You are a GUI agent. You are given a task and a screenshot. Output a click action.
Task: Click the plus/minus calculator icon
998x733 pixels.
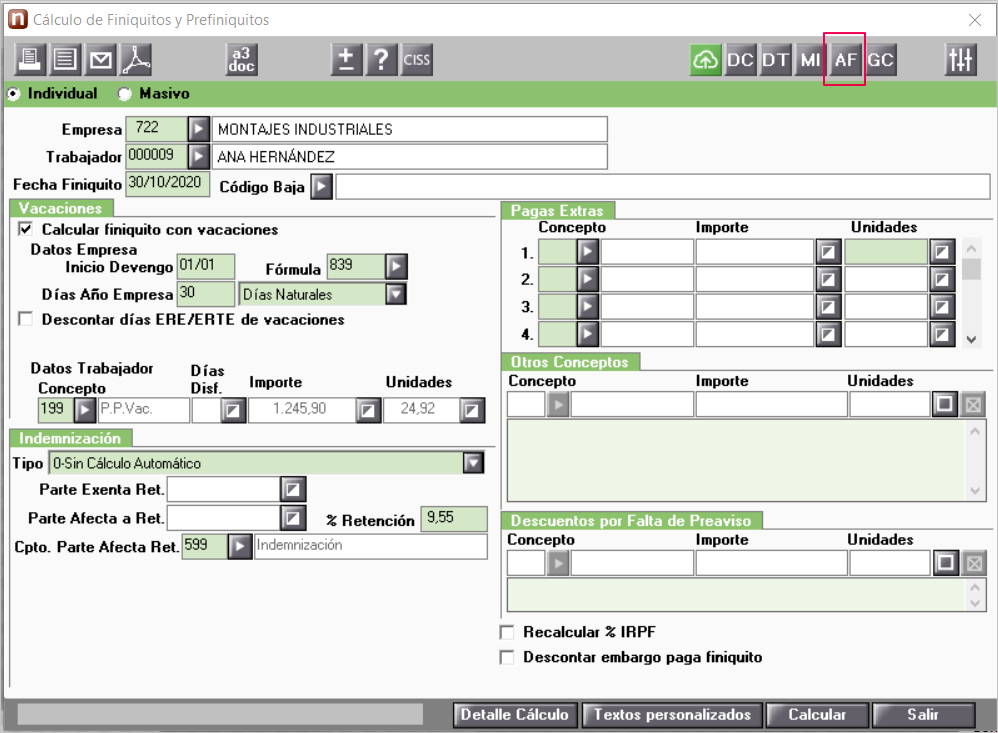click(346, 60)
